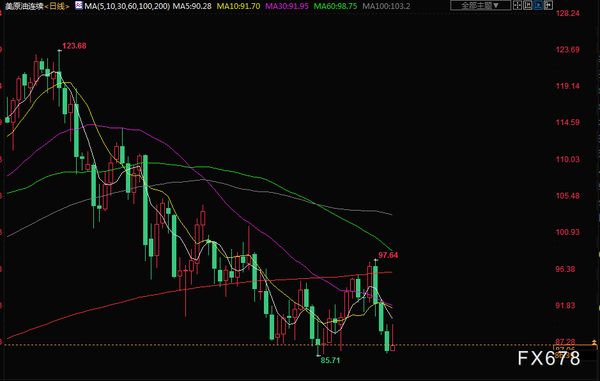Click the green MA60:98.75 legend label
The image size is (600, 381).
pyautogui.click(x=335, y=6)
